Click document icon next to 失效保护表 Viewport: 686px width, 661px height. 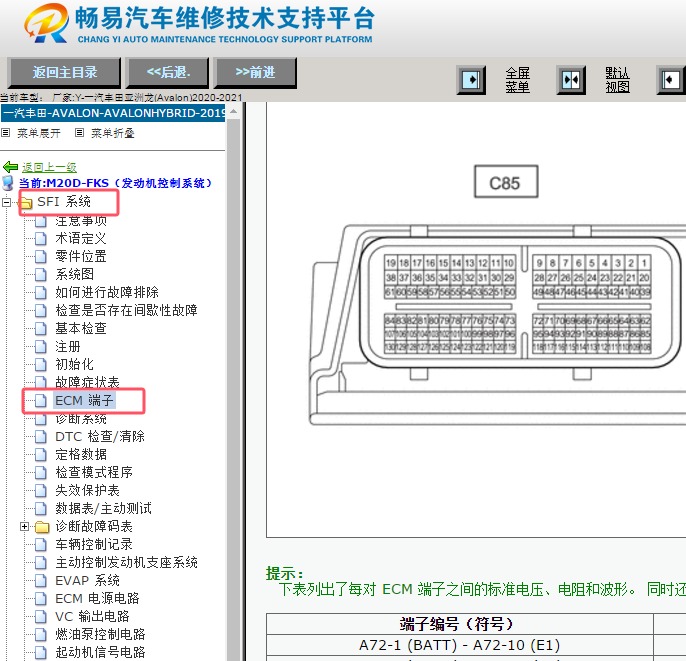click(x=41, y=490)
